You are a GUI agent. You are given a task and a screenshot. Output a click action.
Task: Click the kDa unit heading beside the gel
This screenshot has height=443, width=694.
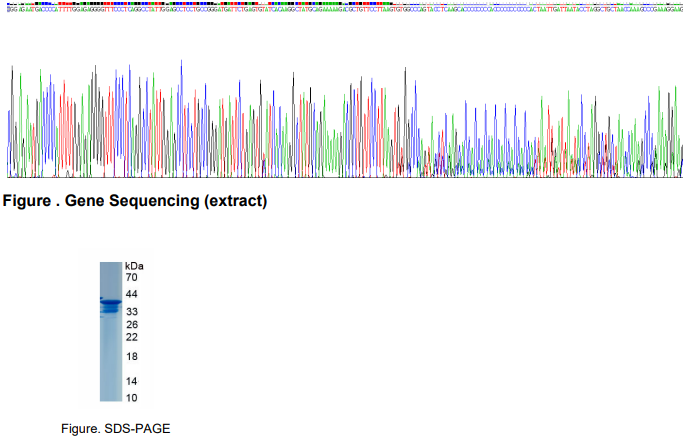click(x=135, y=266)
